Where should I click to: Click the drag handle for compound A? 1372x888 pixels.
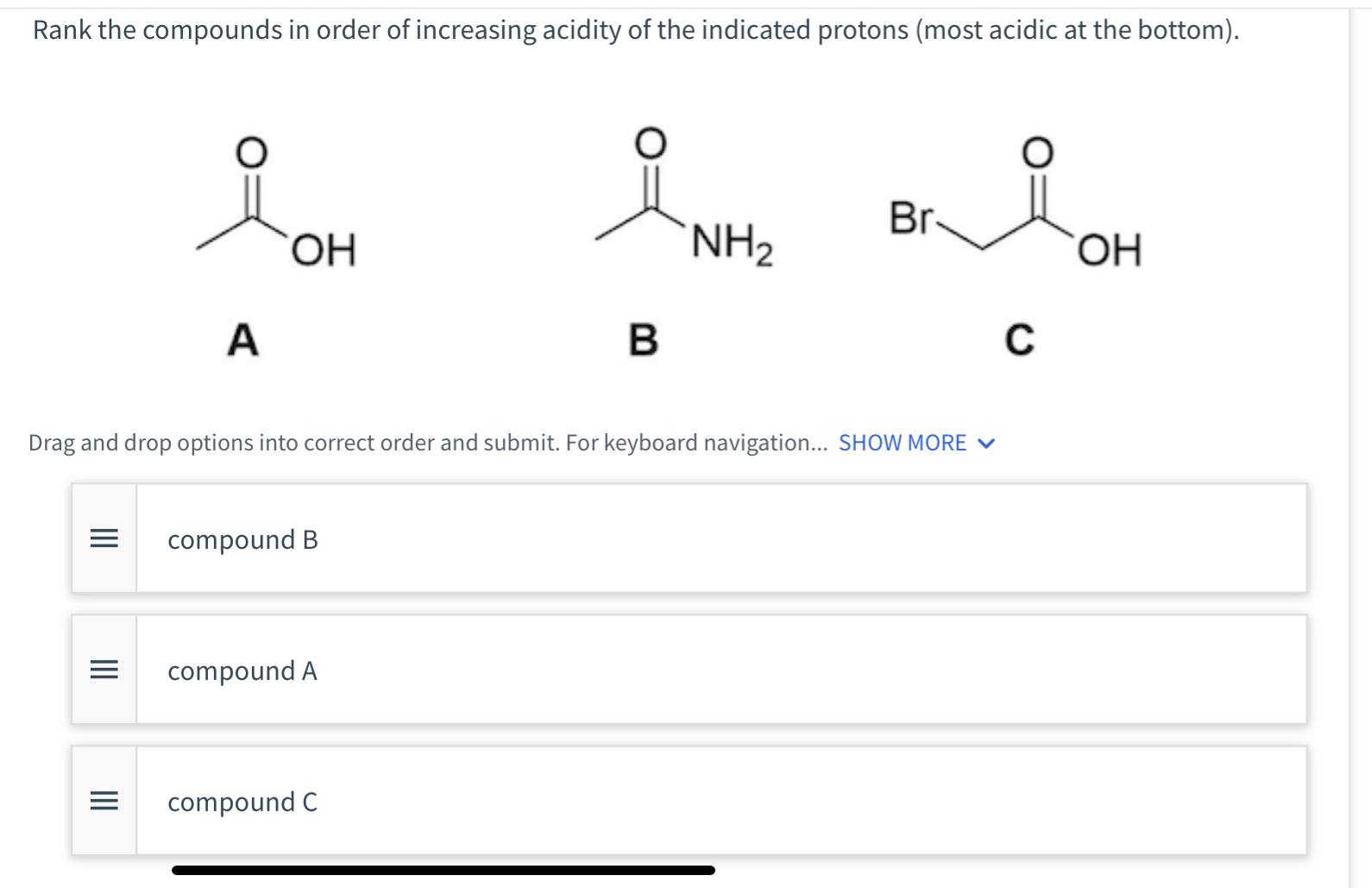coord(103,671)
